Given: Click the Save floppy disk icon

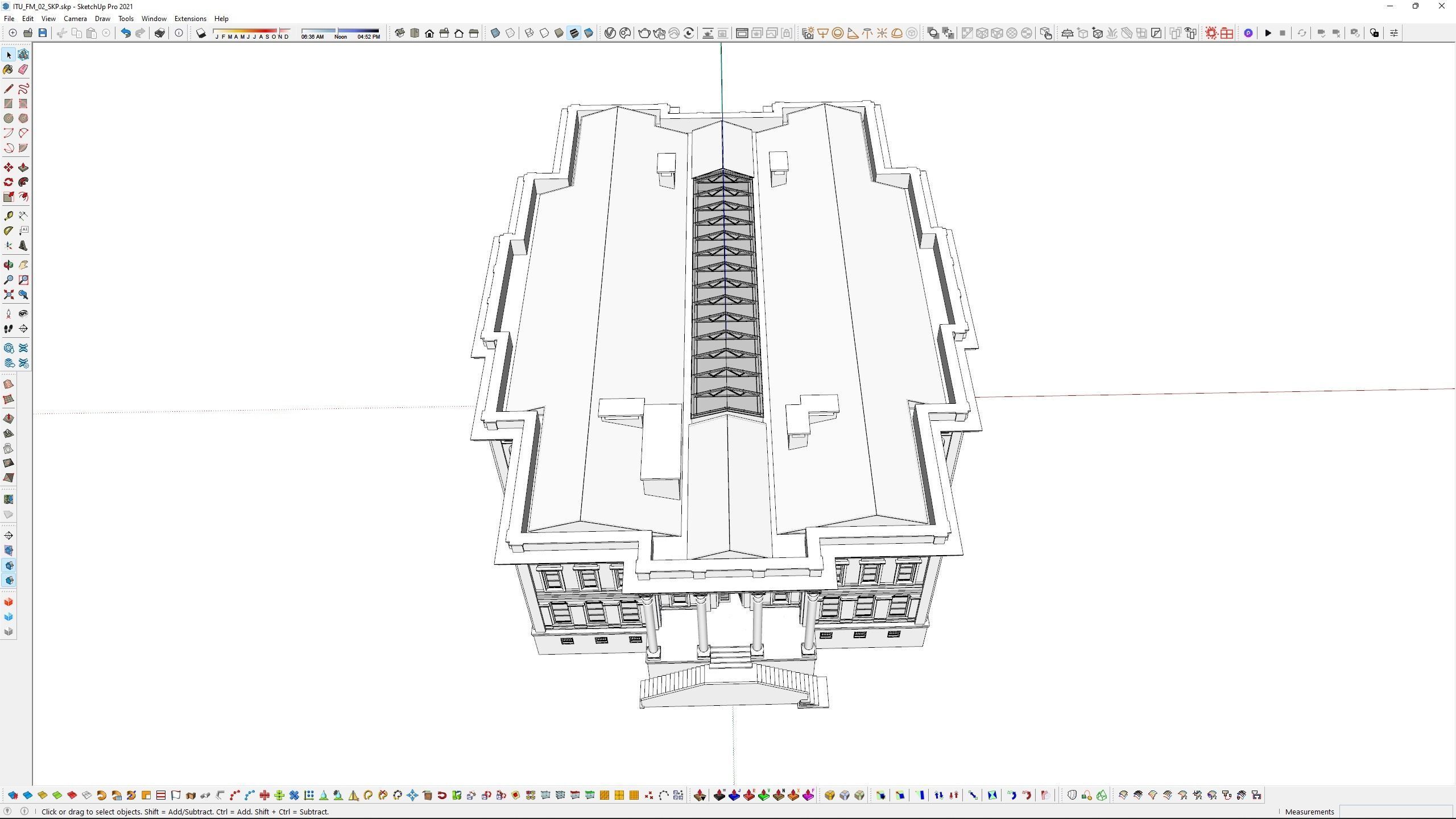Looking at the screenshot, I should pyautogui.click(x=43, y=33).
